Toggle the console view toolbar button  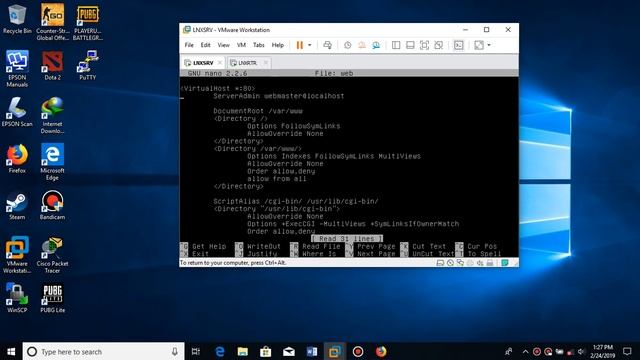(459, 45)
